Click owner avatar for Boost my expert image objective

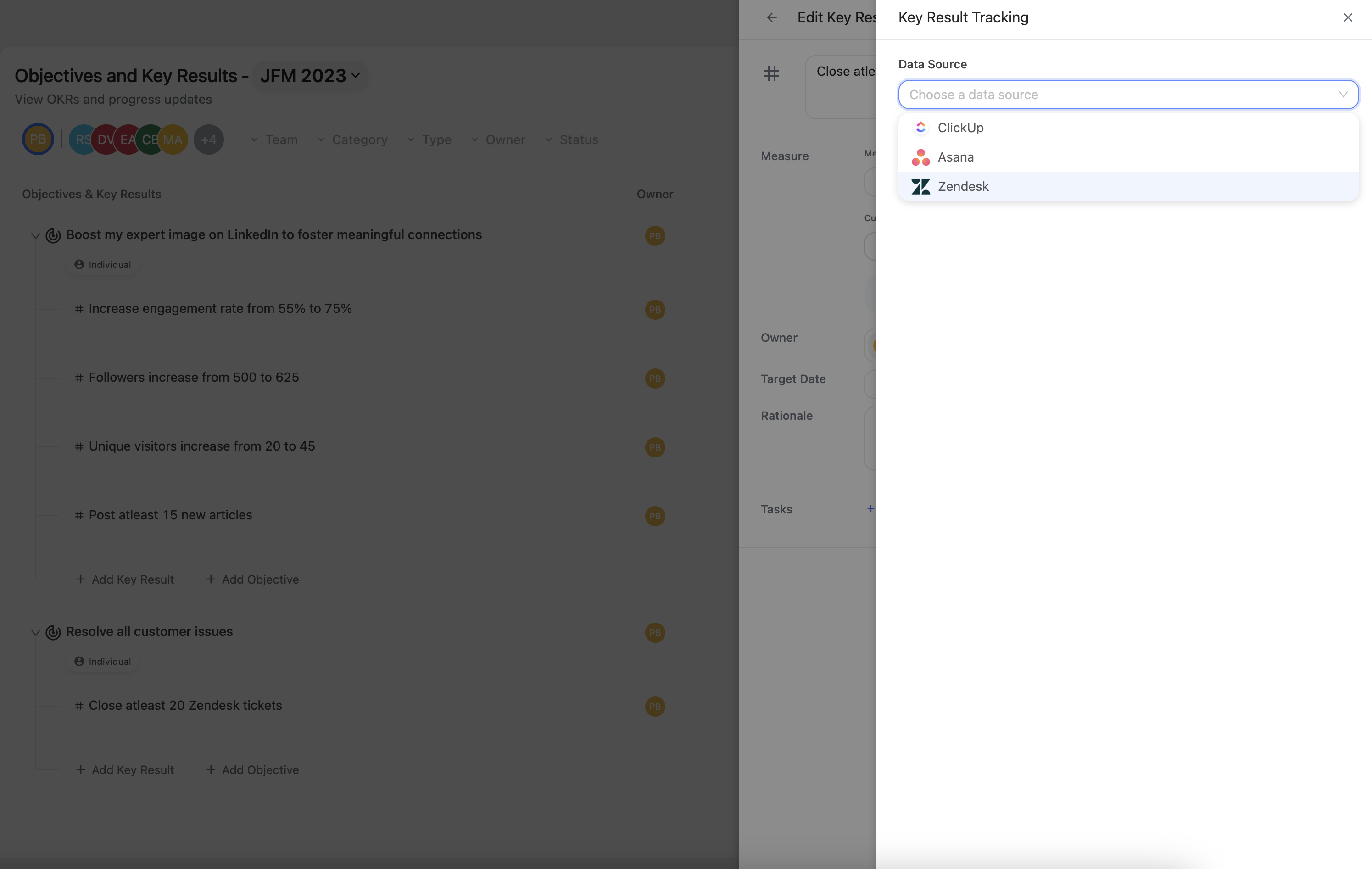click(655, 236)
